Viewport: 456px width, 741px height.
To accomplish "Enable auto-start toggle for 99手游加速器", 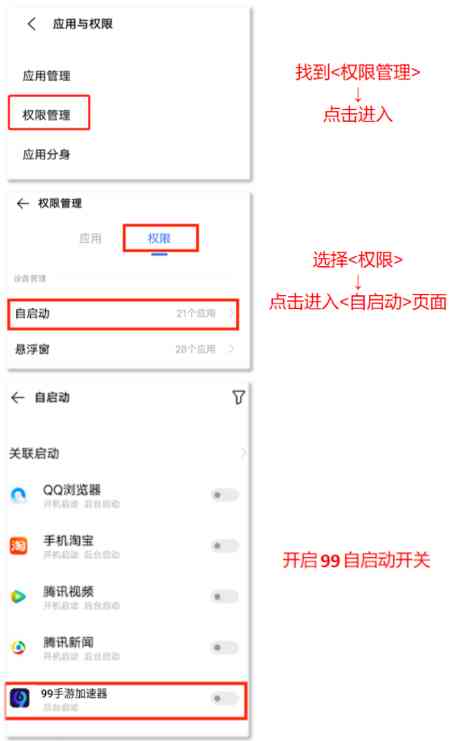I will (x=224, y=698).
